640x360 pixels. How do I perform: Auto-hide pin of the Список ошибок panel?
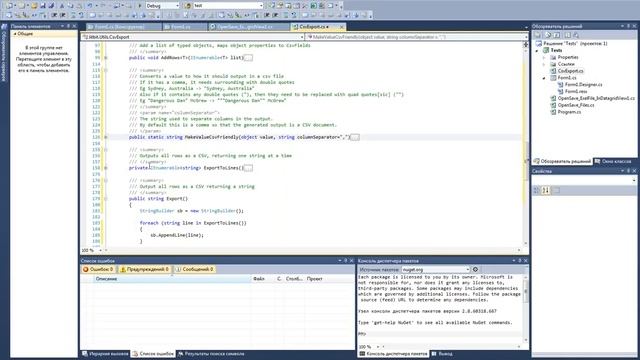pyautogui.click(x=345, y=260)
